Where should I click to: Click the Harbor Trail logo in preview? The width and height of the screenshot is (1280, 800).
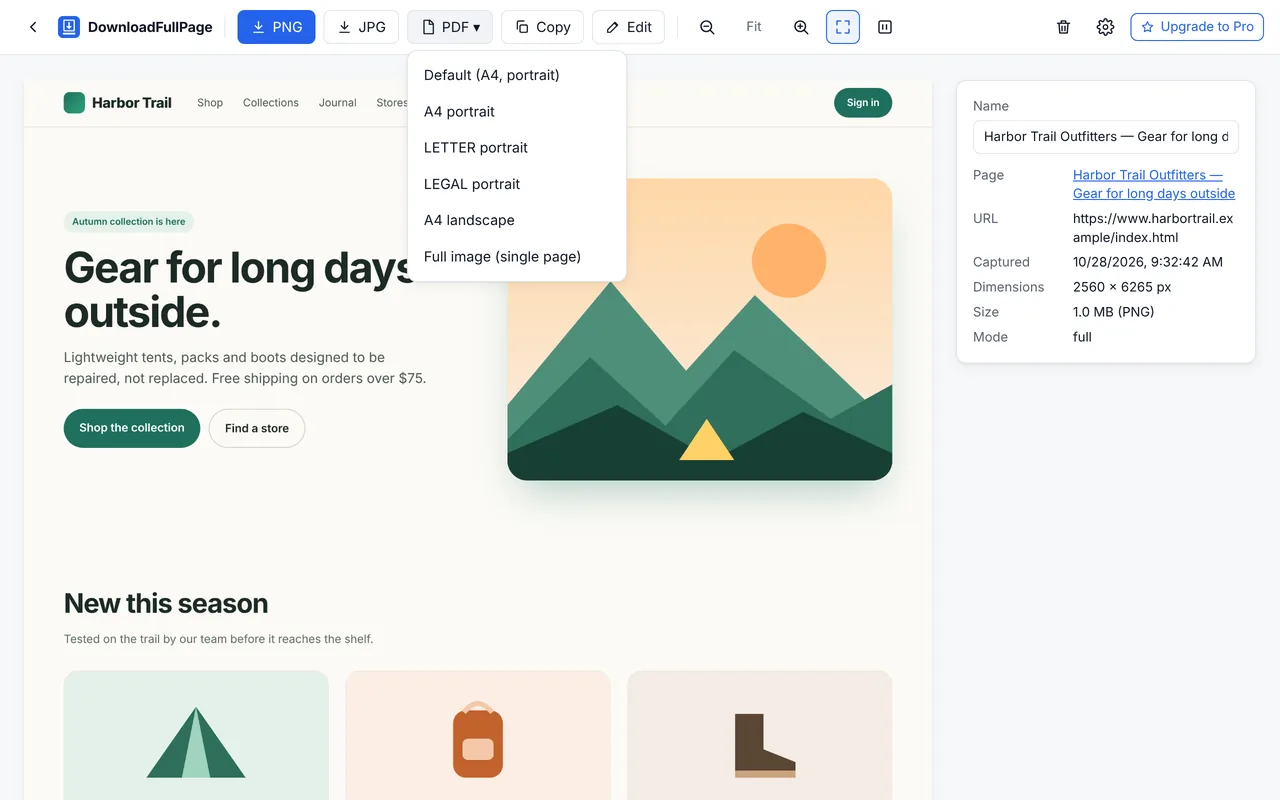[x=118, y=103]
